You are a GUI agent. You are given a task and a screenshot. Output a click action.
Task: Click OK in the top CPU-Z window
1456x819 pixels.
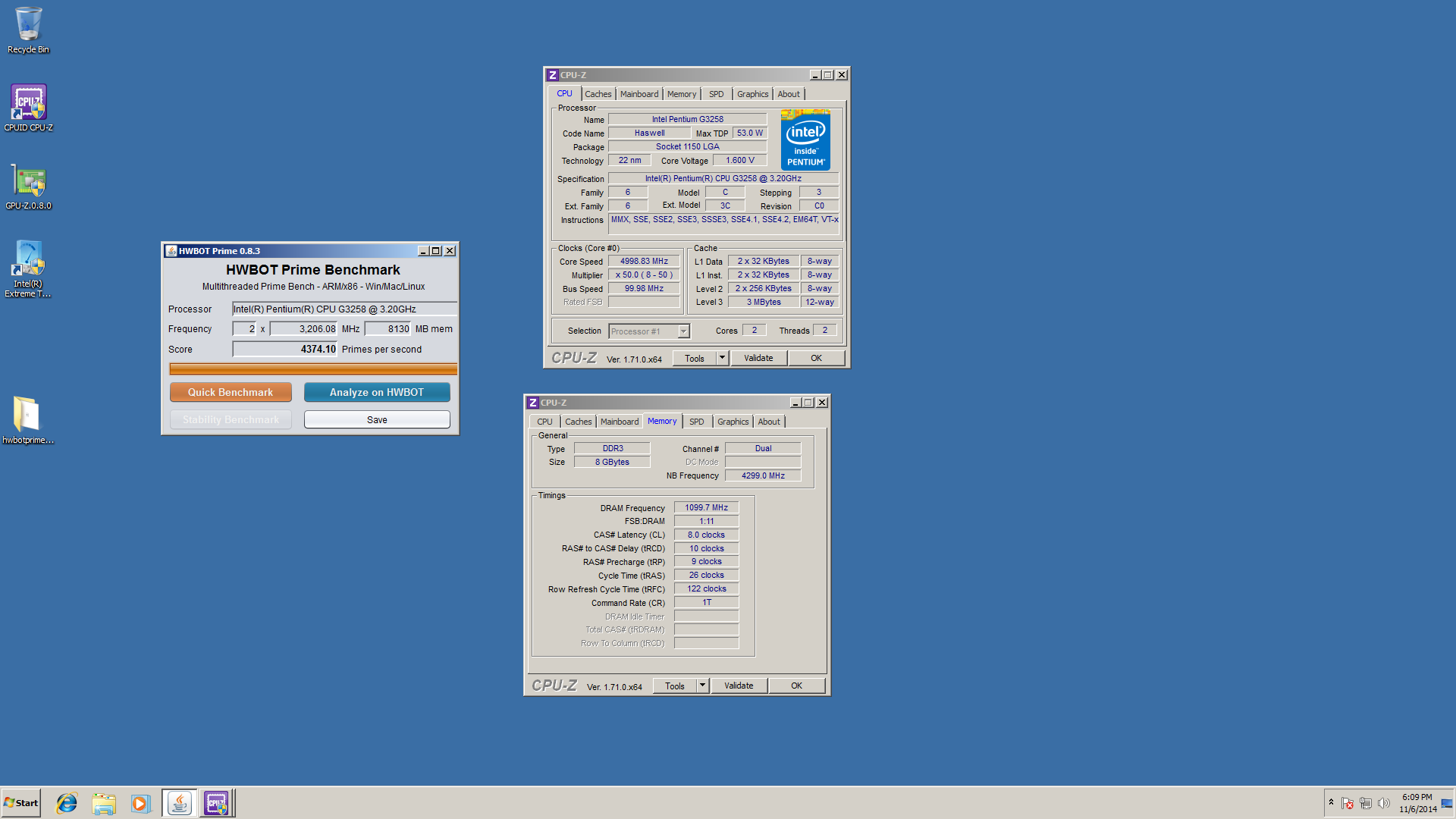tap(816, 358)
